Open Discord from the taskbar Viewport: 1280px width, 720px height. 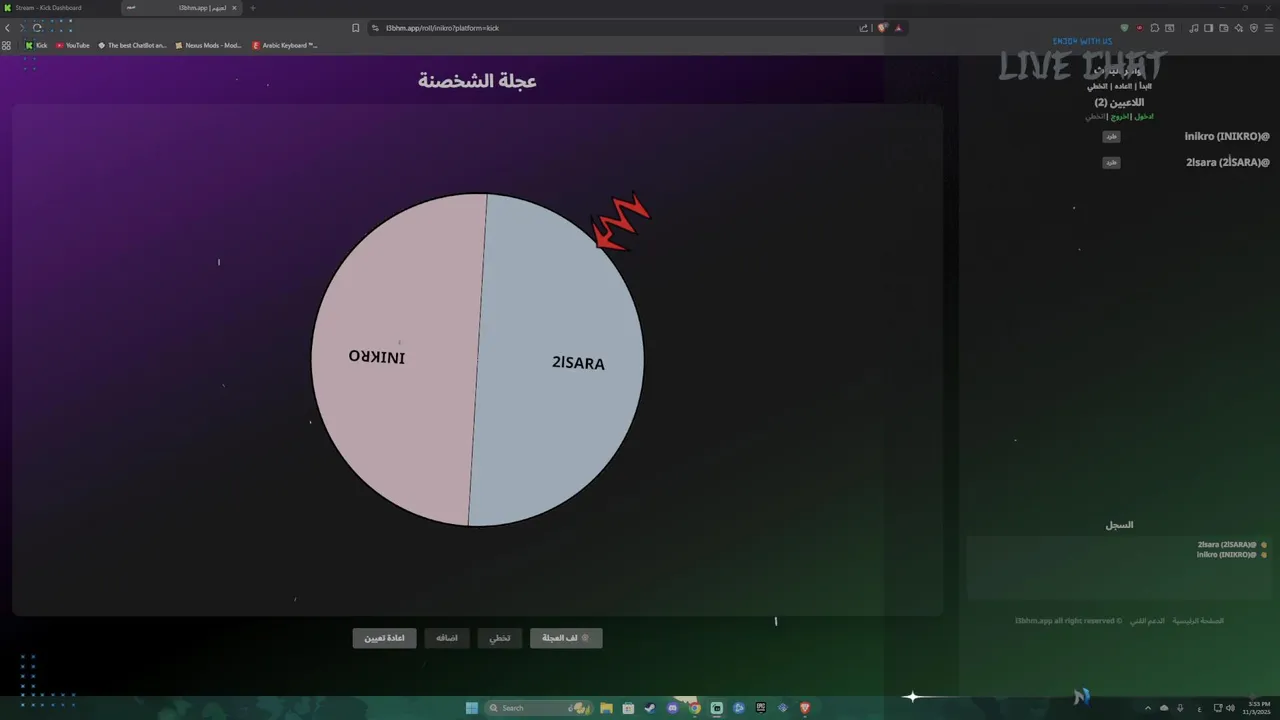click(x=672, y=708)
